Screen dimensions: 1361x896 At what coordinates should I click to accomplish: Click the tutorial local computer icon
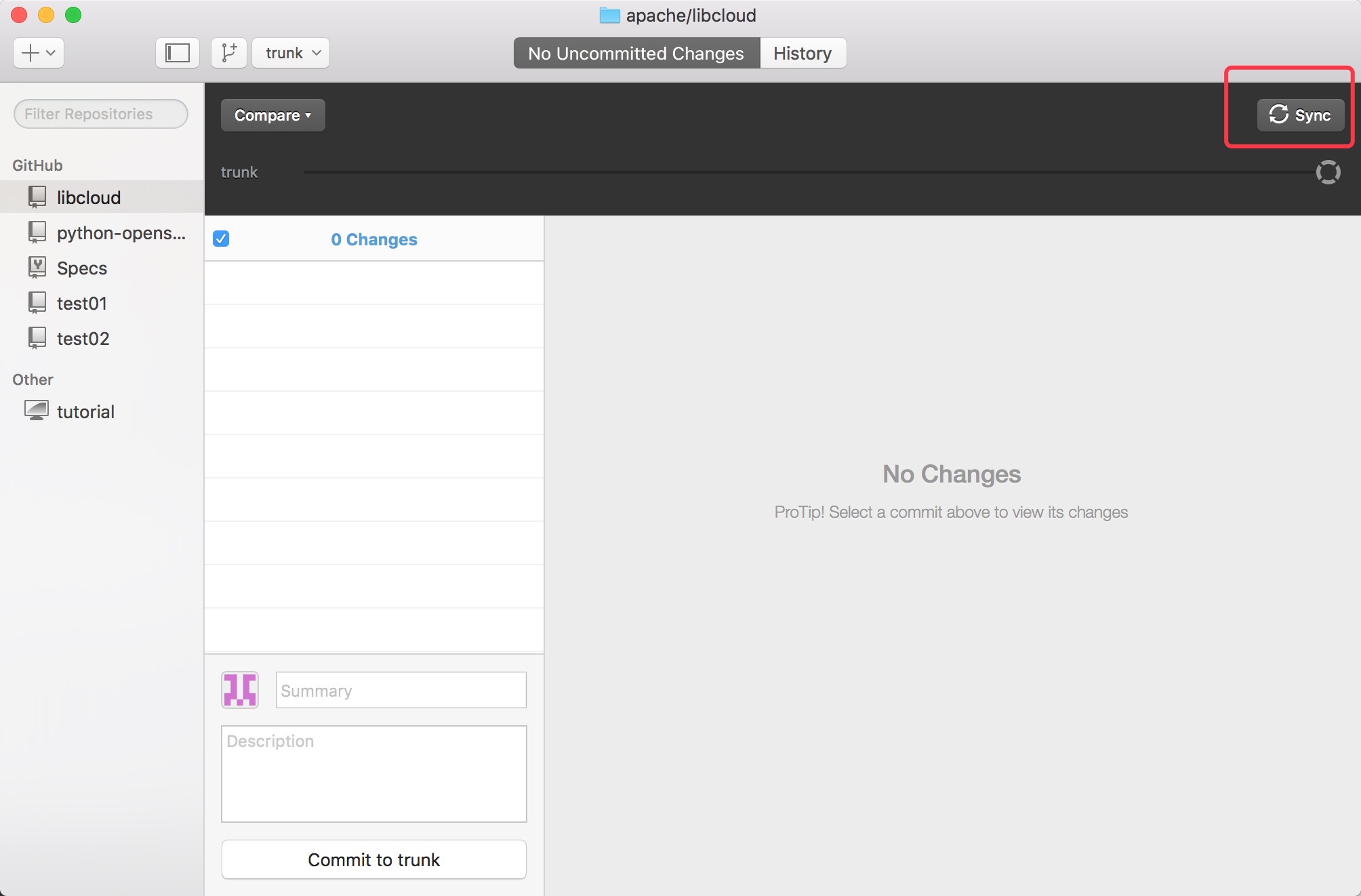pyautogui.click(x=37, y=411)
